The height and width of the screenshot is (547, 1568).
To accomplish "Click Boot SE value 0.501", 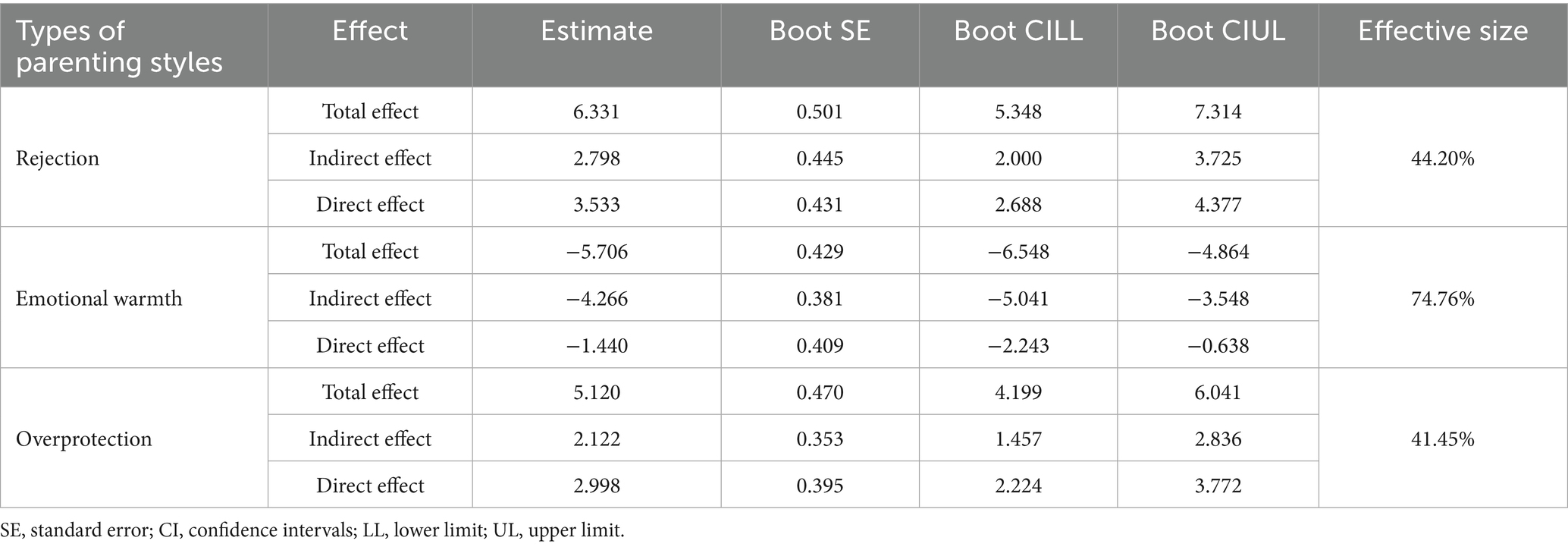I will pyautogui.click(x=820, y=112).
